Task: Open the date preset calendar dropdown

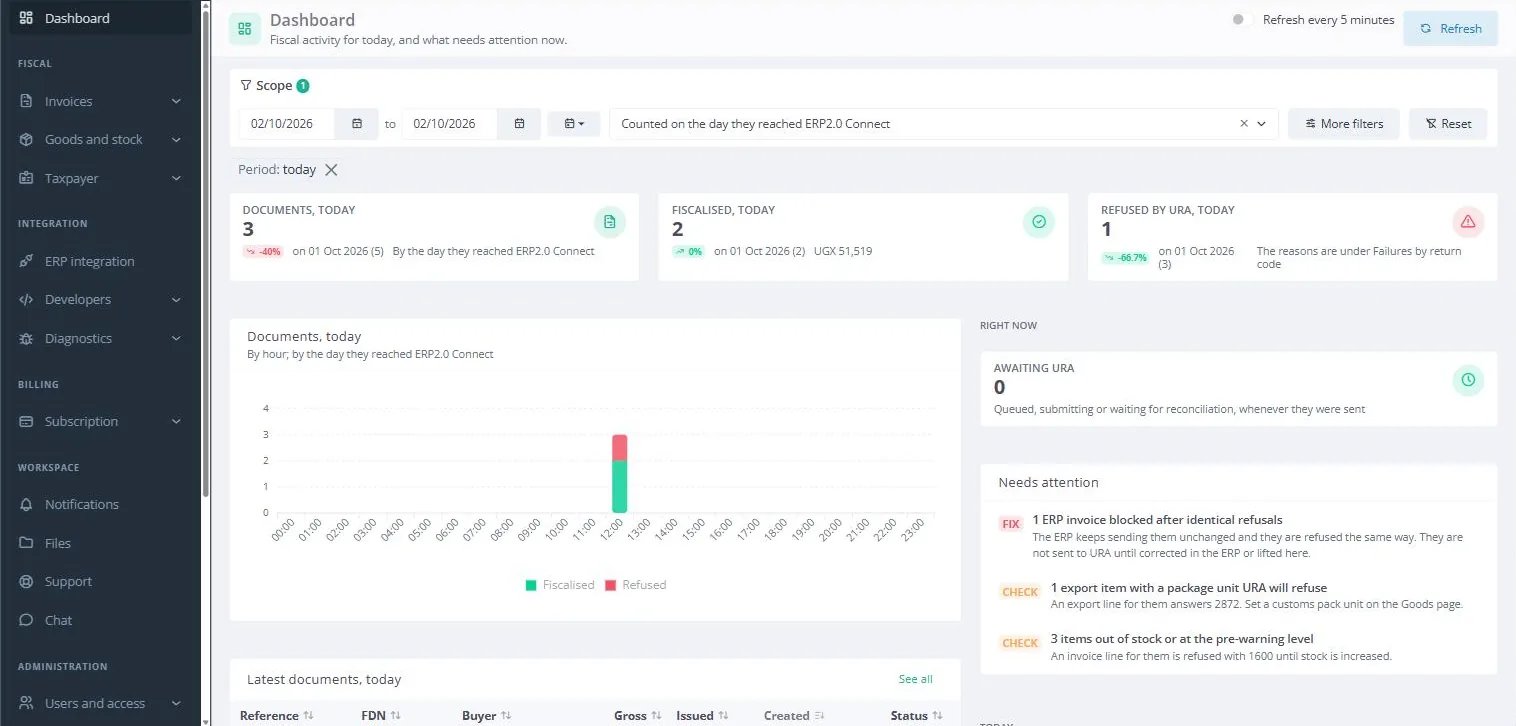Action: click(x=574, y=124)
